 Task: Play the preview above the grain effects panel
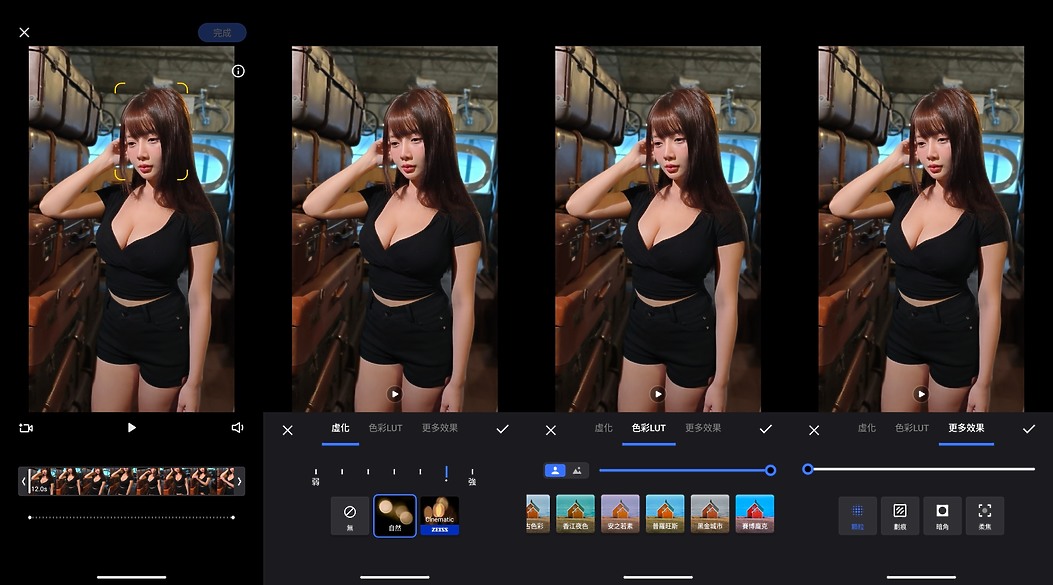pos(921,394)
